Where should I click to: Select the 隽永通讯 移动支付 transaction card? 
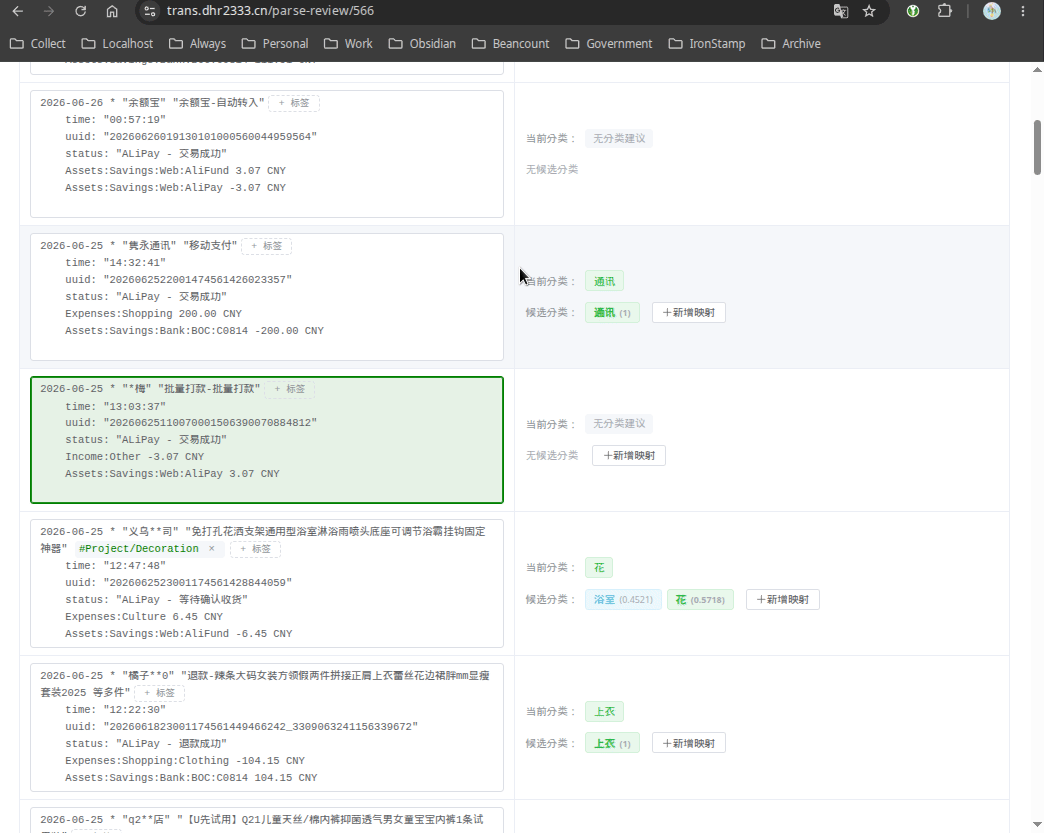coord(267,297)
